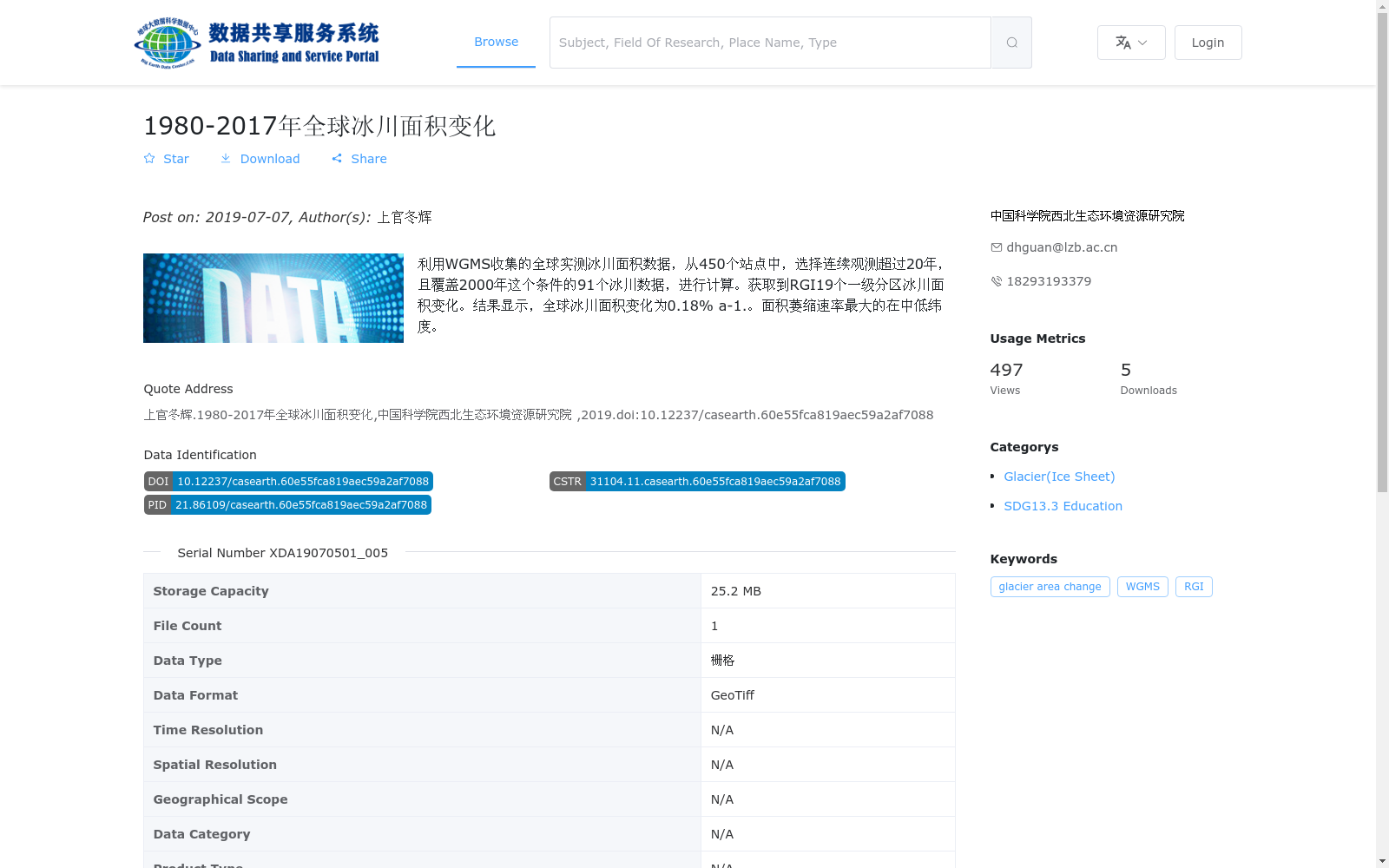Click the Share link text
Image resolution: width=1389 pixels, height=868 pixels.
pos(369,159)
